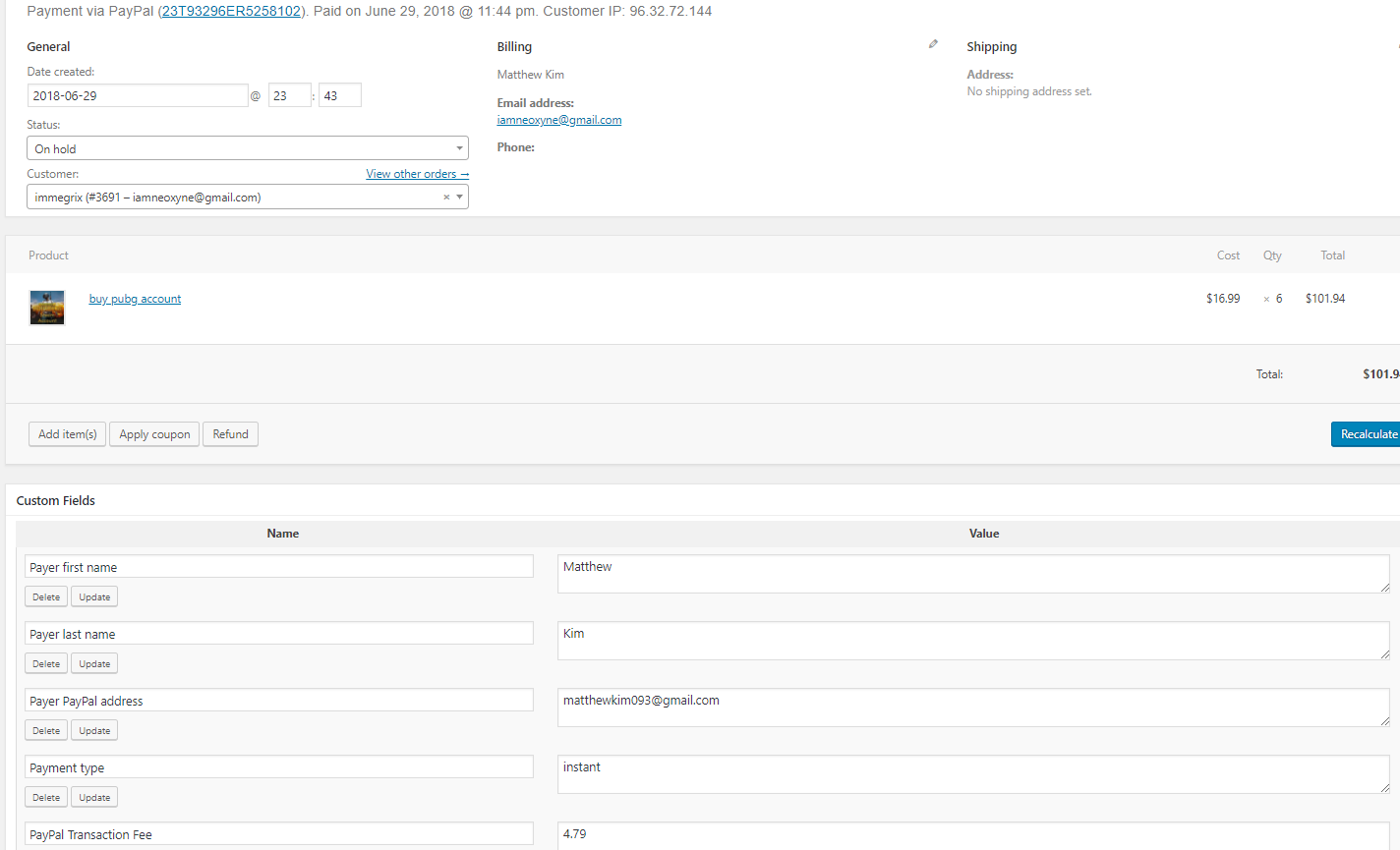Screen dimensions: 1400x850
Task: Click the item cost $16.99
Action: [x=1223, y=299]
